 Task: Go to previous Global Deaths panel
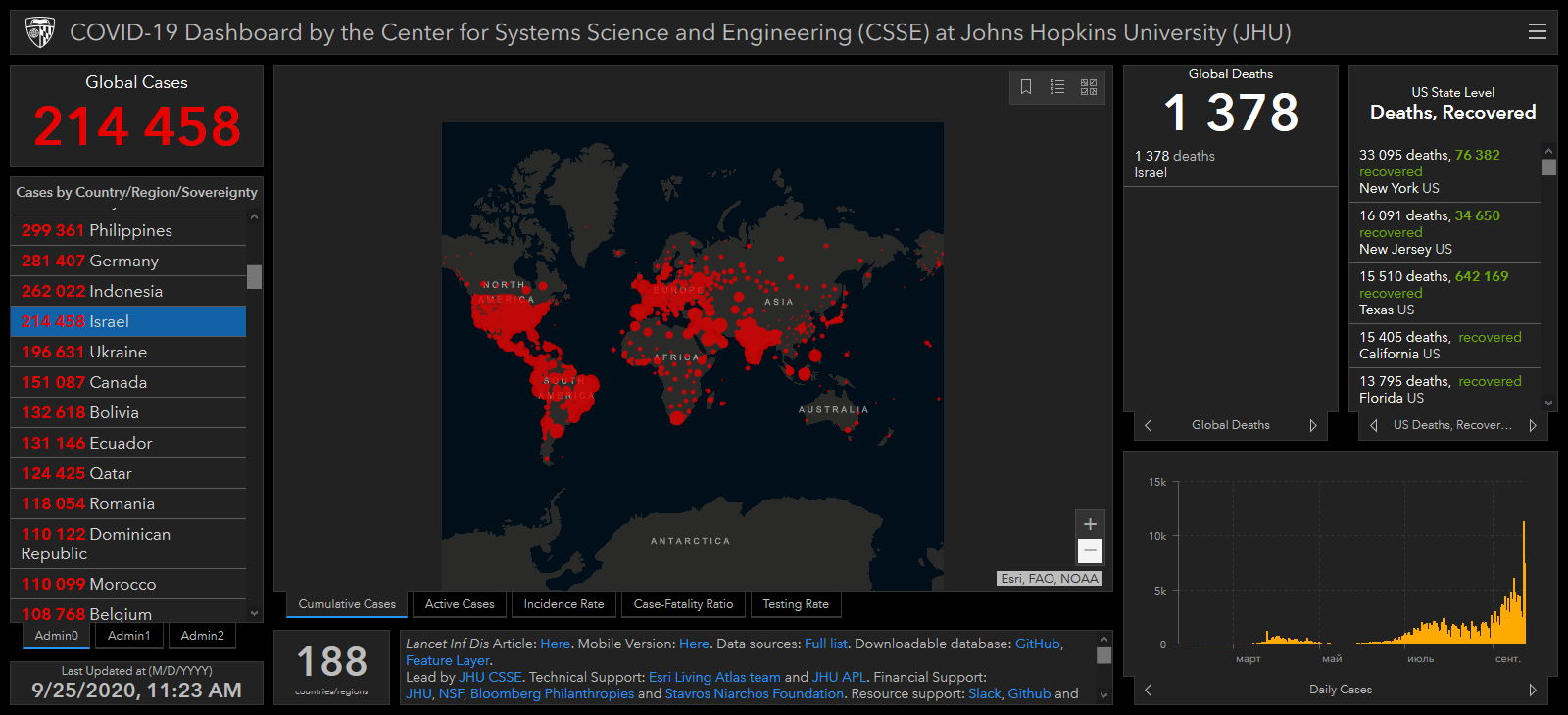tap(1149, 425)
